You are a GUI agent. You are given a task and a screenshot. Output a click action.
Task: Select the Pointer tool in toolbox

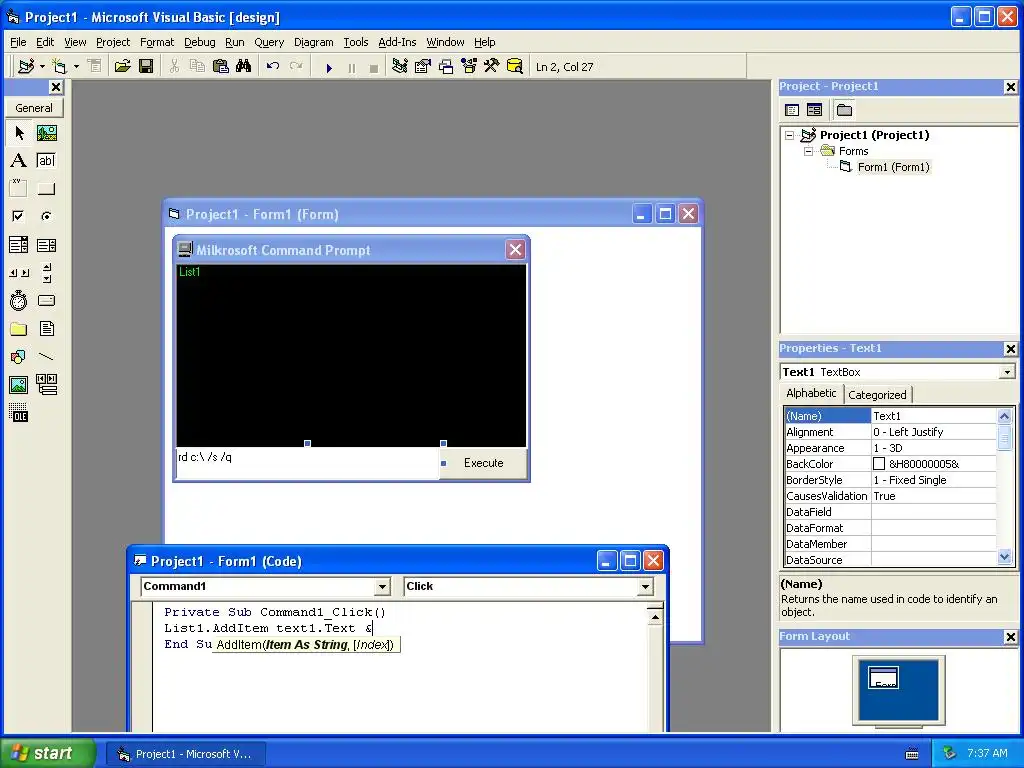click(19, 133)
